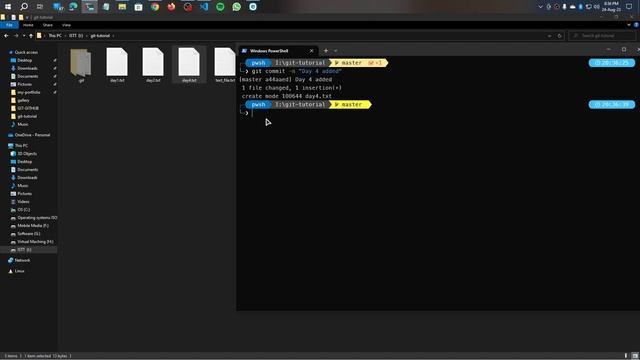Select the .git folder

click(81, 65)
